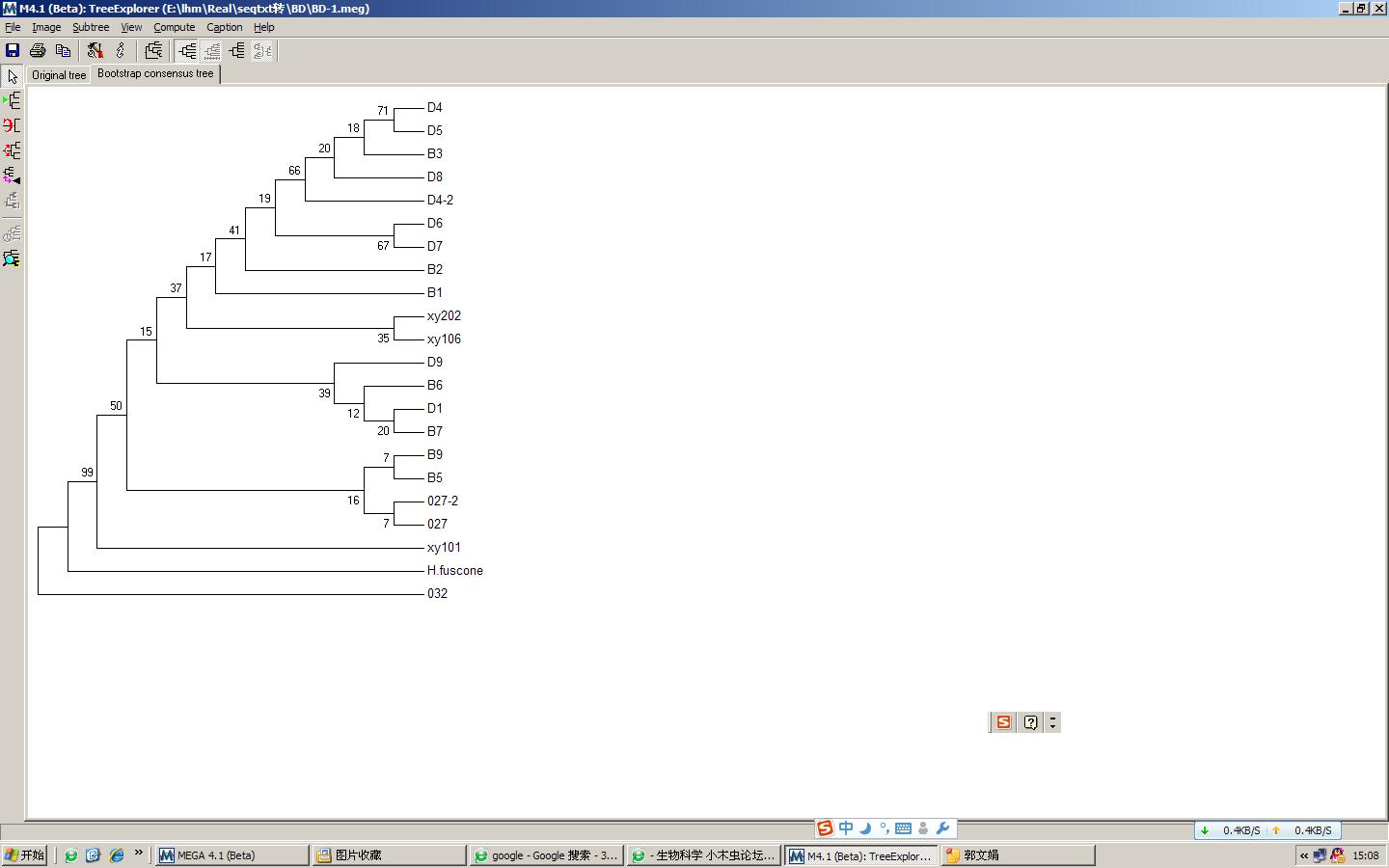Click taxon label H.fuscone
The width and height of the screenshot is (1389, 868).
tap(455, 571)
